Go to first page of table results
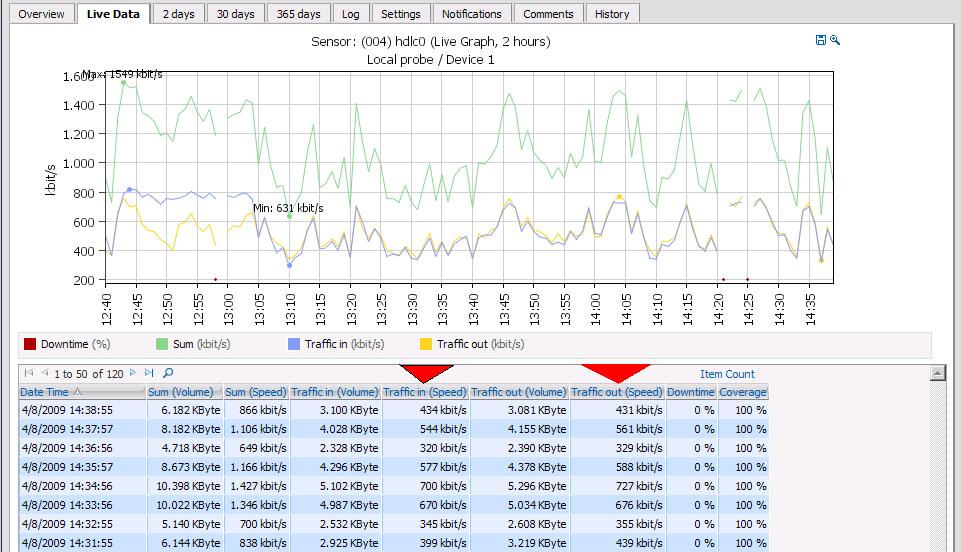961x552 pixels. 28,374
